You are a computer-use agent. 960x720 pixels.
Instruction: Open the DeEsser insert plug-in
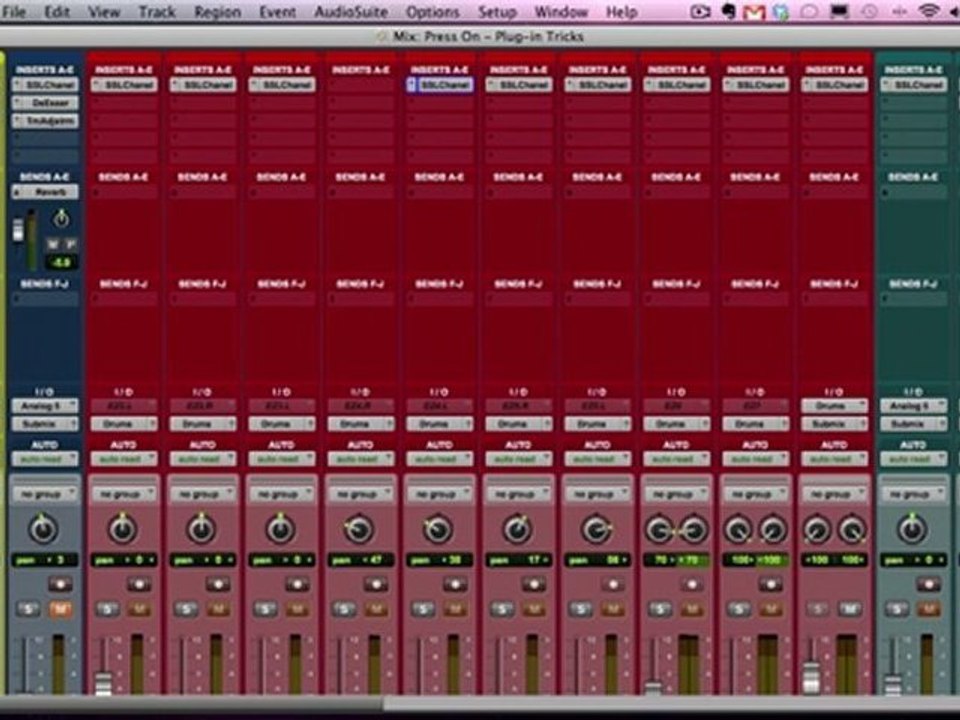[x=45, y=103]
